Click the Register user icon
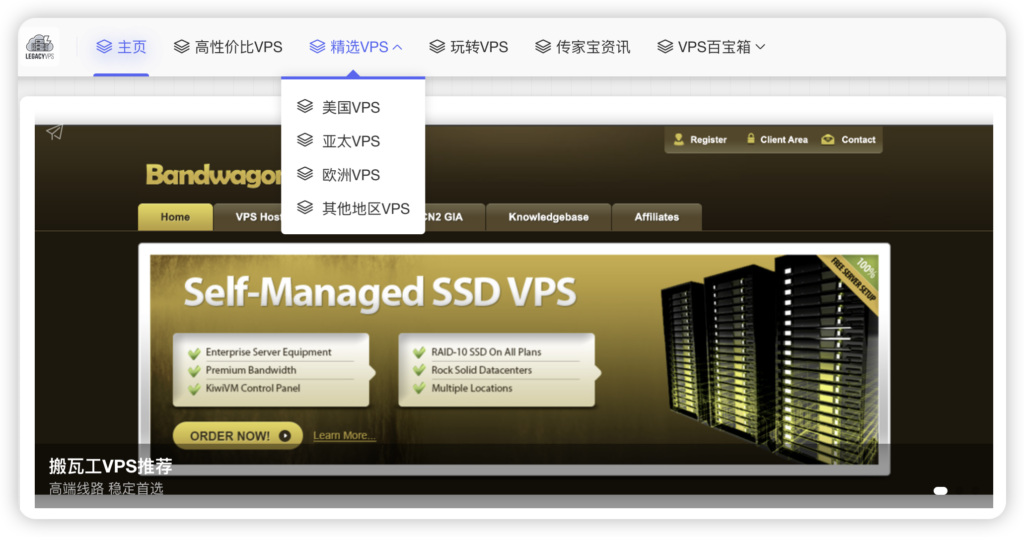Viewport: 1024px width, 537px height. click(679, 139)
